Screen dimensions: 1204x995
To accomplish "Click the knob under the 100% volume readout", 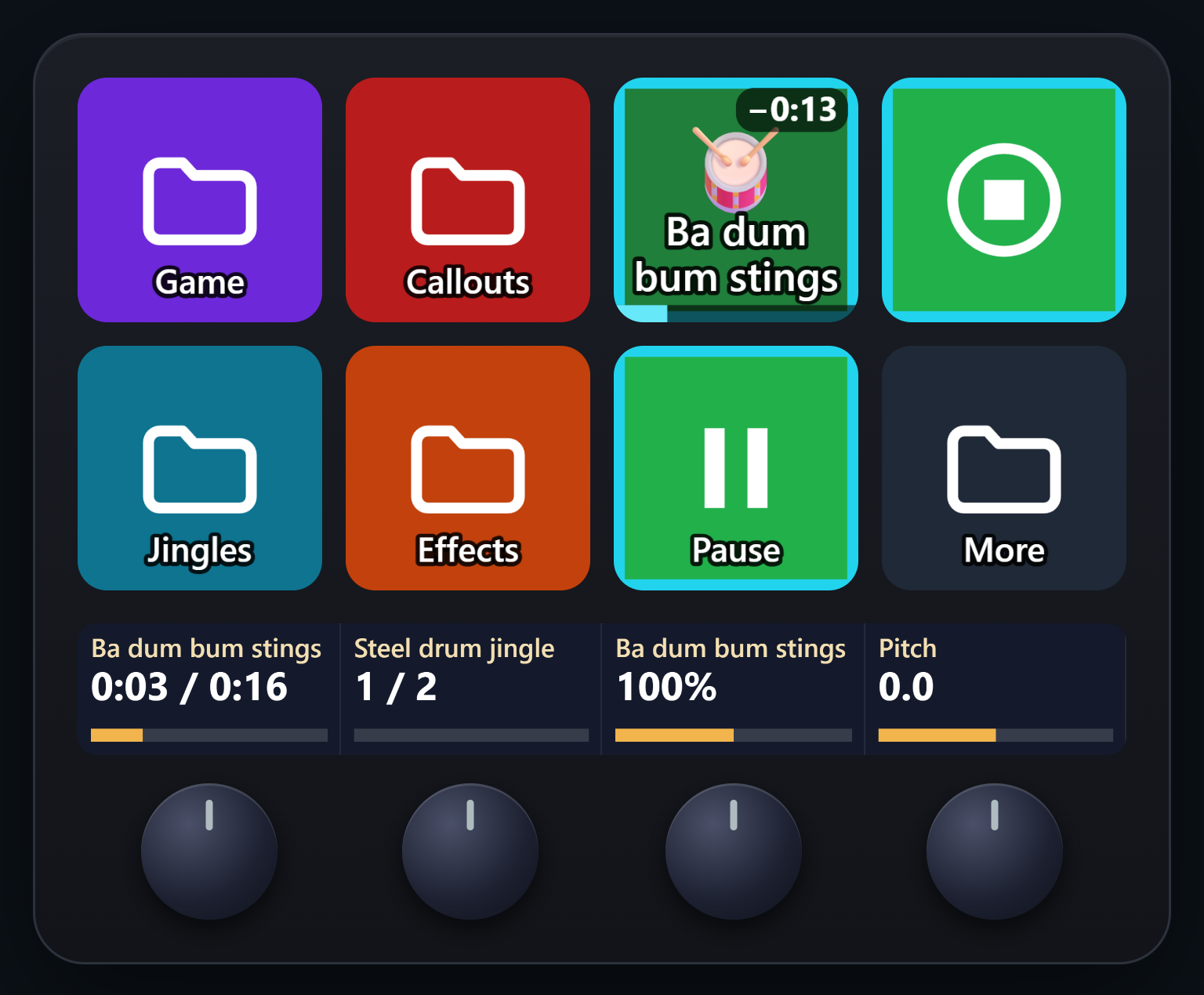I will [x=734, y=852].
